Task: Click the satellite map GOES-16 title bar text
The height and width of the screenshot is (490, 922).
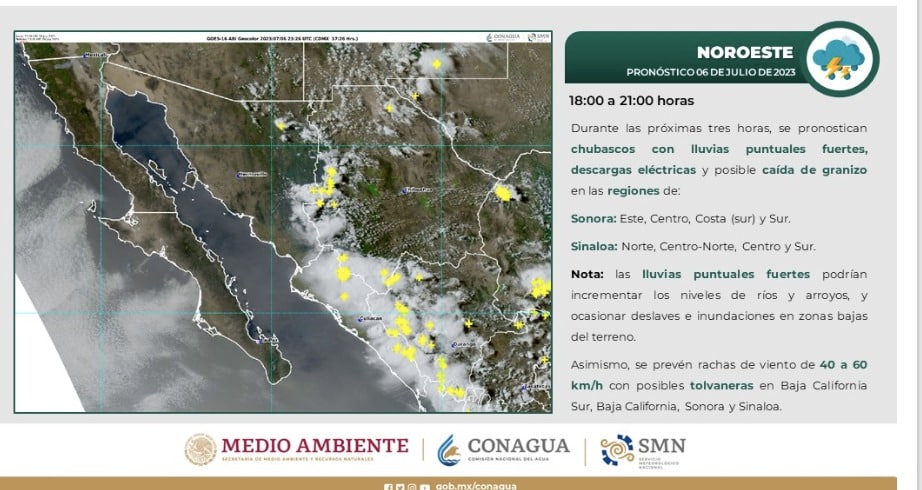Action: (282, 38)
